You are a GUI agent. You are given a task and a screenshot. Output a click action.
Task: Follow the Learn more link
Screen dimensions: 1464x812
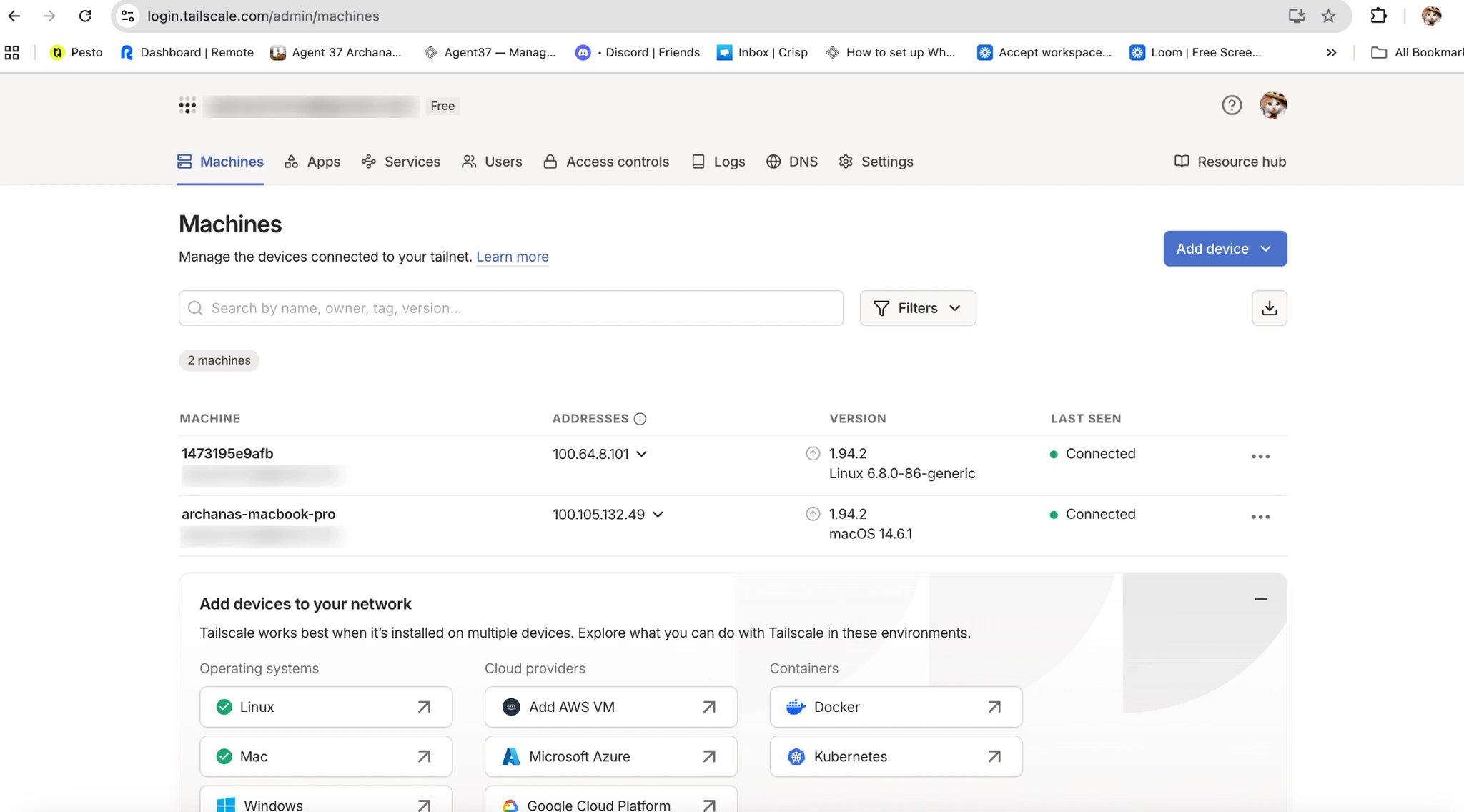click(512, 257)
